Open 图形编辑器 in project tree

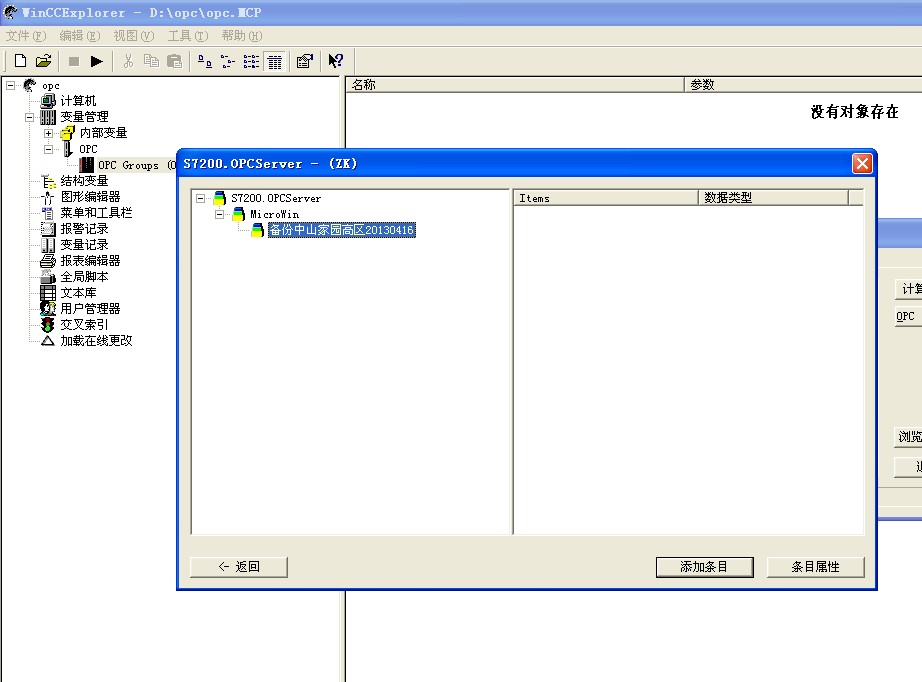(90, 197)
